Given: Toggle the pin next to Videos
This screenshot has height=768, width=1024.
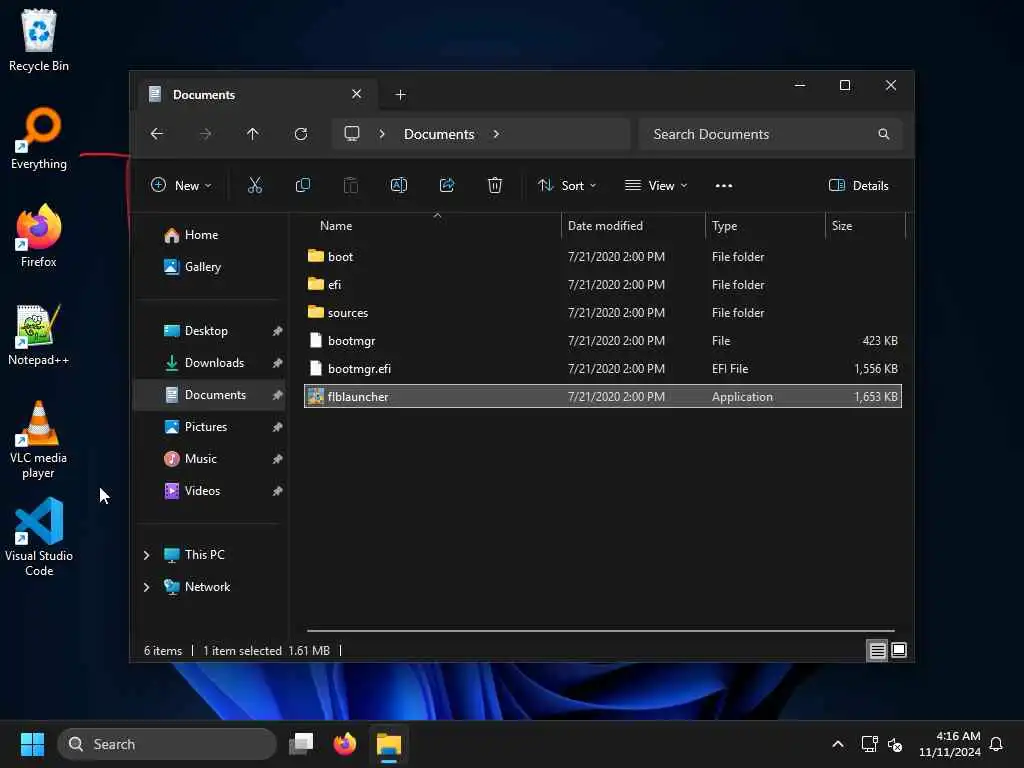Looking at the screenshot, I should pos(277,491).
